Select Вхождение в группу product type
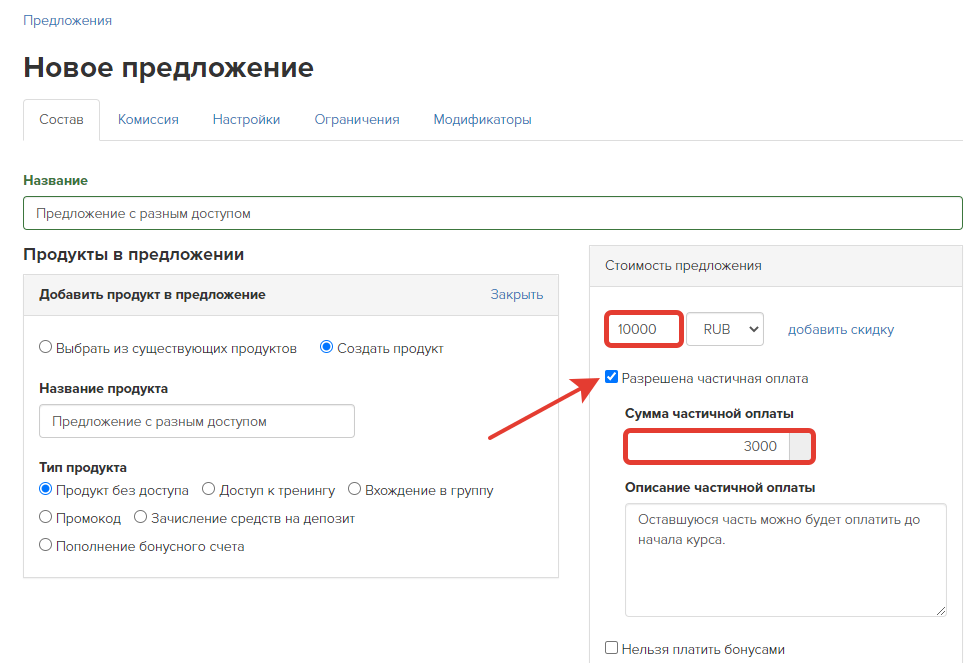The image size is (972, 663). pos(354,489)
